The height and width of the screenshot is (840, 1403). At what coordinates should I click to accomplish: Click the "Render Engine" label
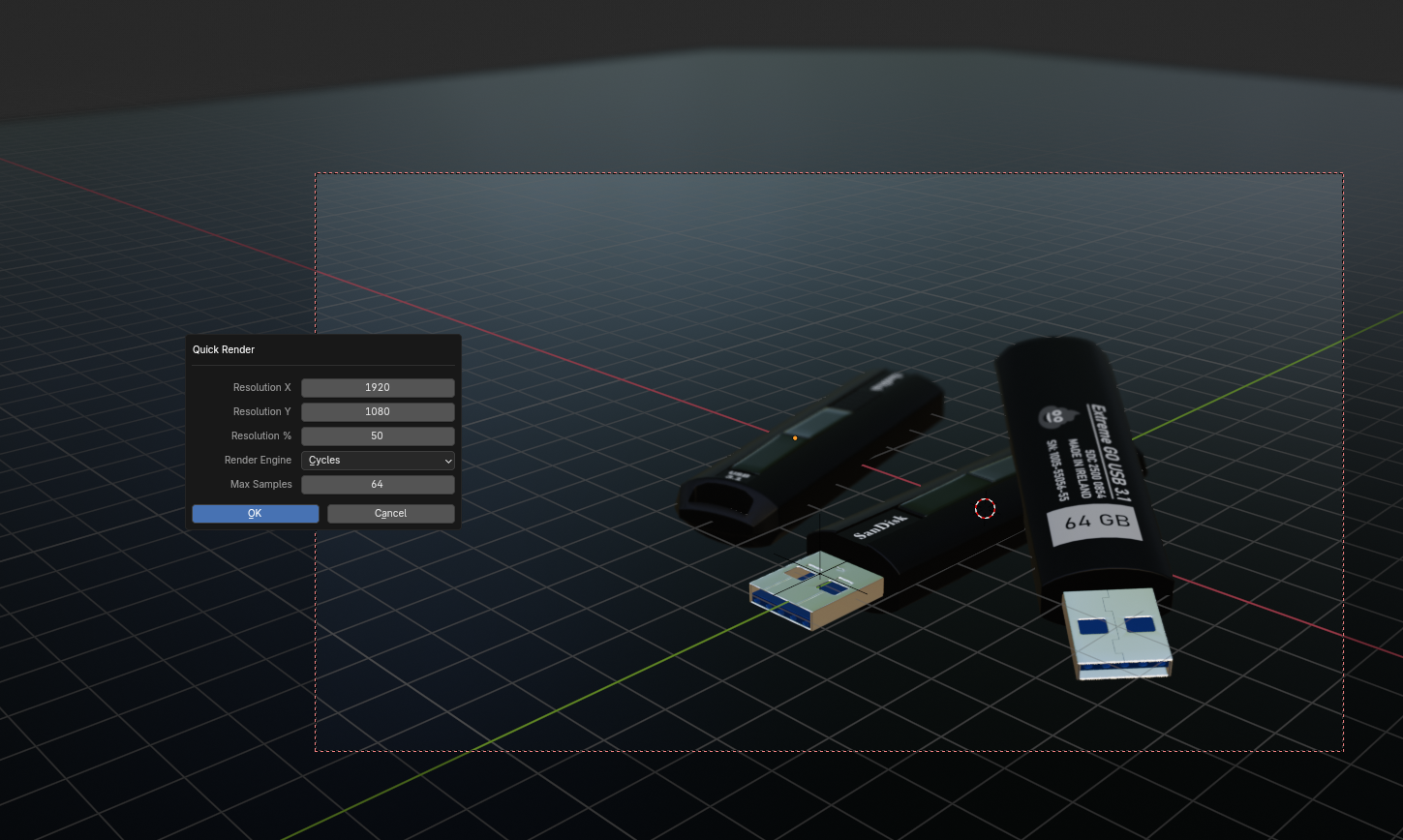coord(258,461)
